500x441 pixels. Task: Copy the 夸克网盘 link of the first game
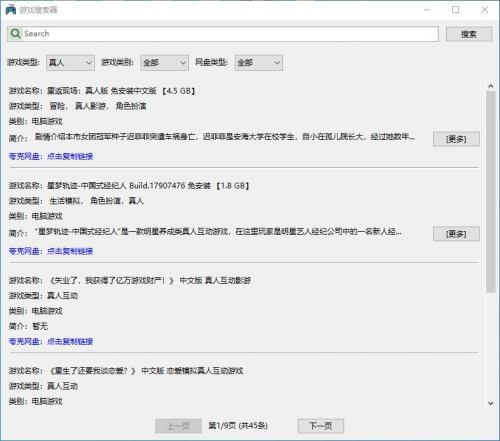(51, 156)
